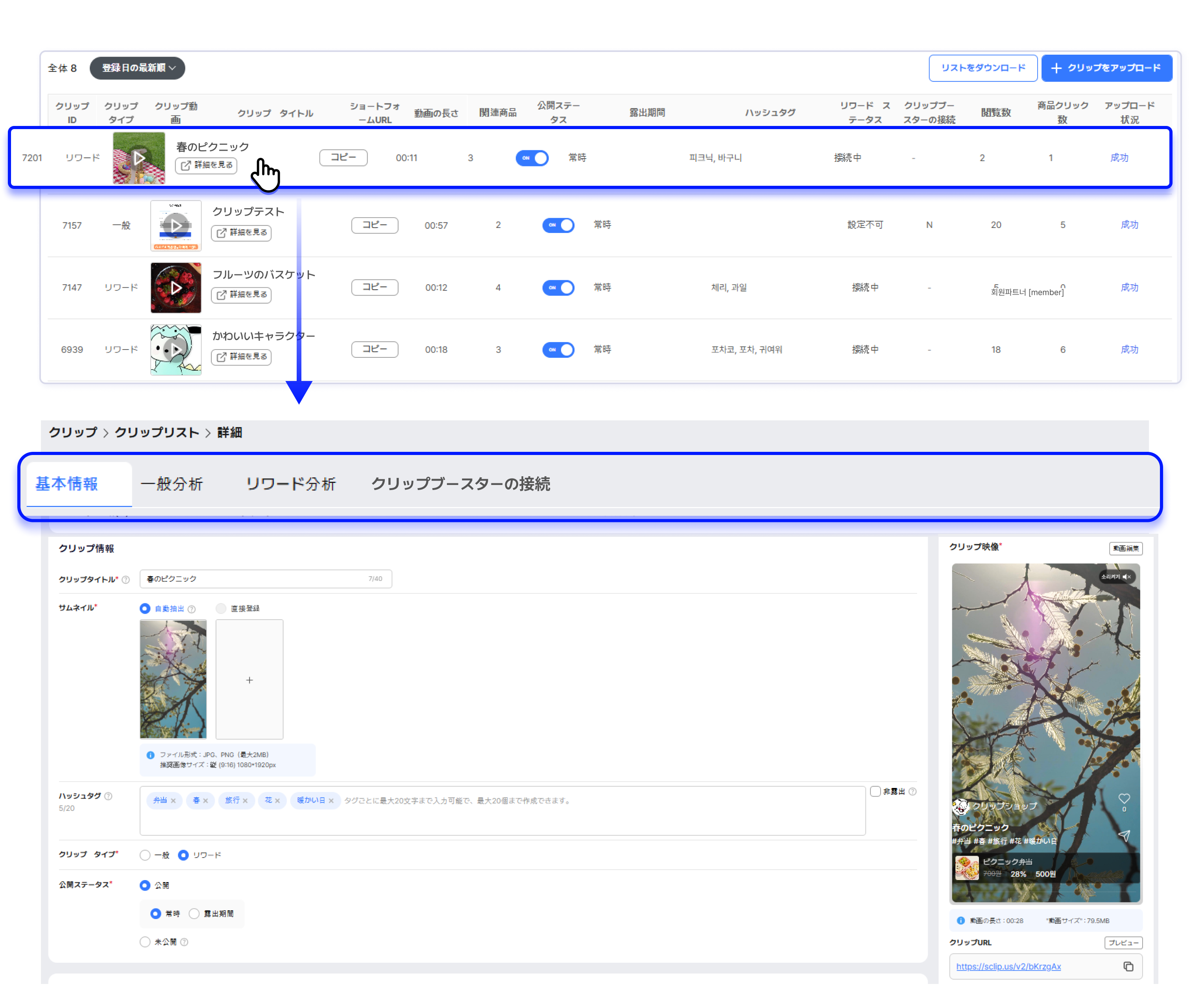Click the help icon next to the 未公開 option

(185, 942)
